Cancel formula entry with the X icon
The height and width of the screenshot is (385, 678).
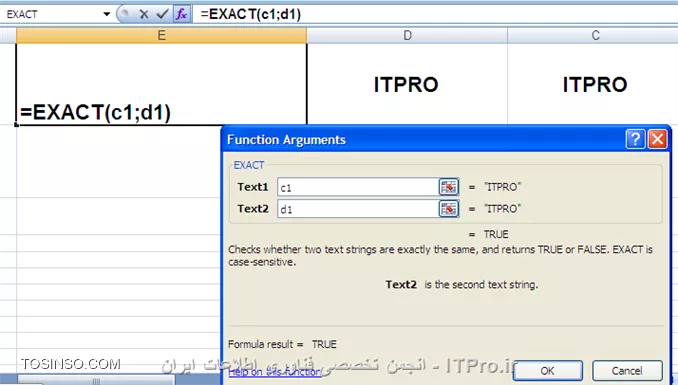144,14
